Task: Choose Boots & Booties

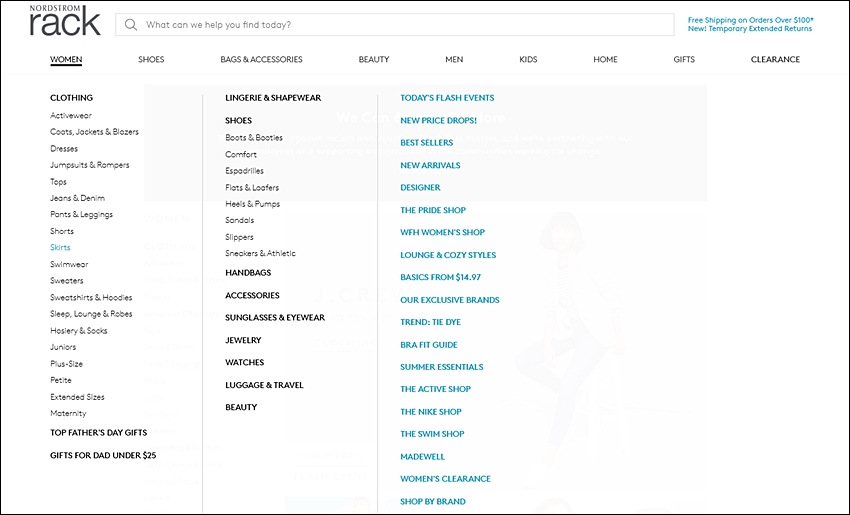Action: tap(254, 138)
